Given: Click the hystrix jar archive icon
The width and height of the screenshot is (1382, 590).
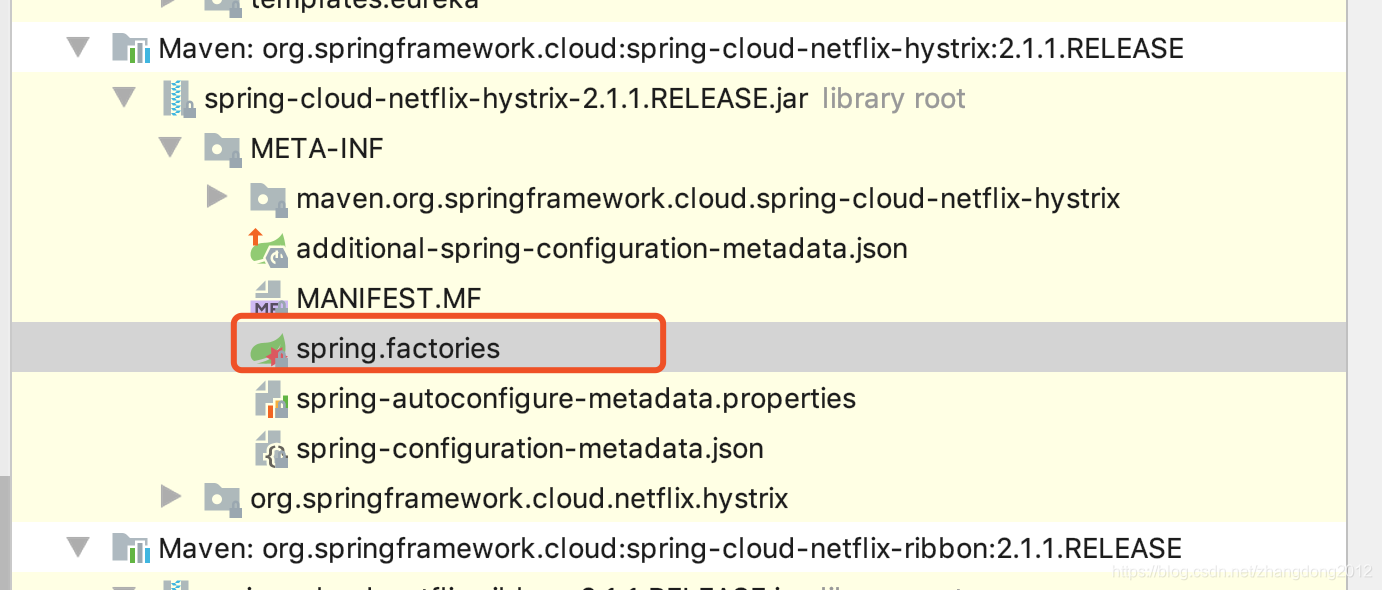Looking at the screenshot, I should click(178, 98).
